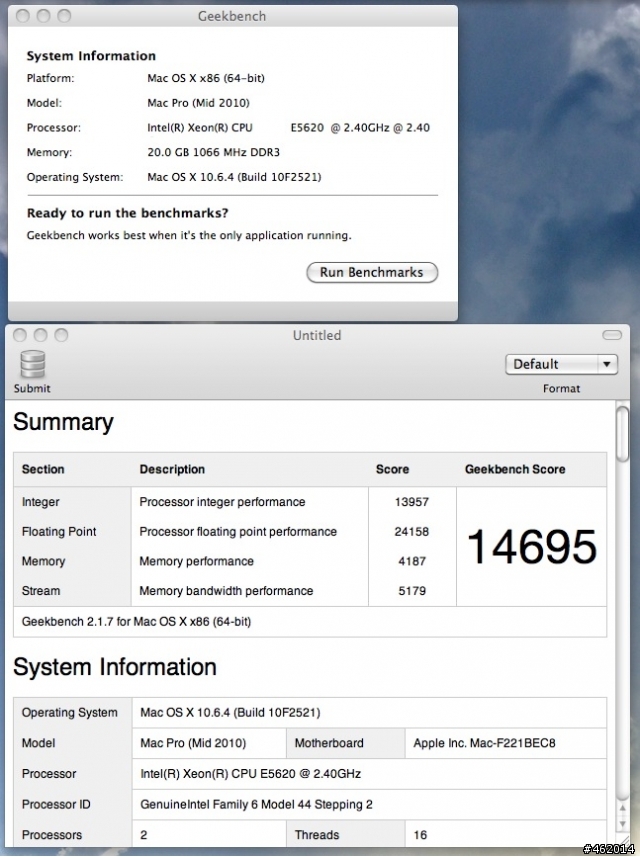The width and height of the screenshot is (640, 857).
Task: Select the Stream score 5179
Action: click(x=412, y=590)
